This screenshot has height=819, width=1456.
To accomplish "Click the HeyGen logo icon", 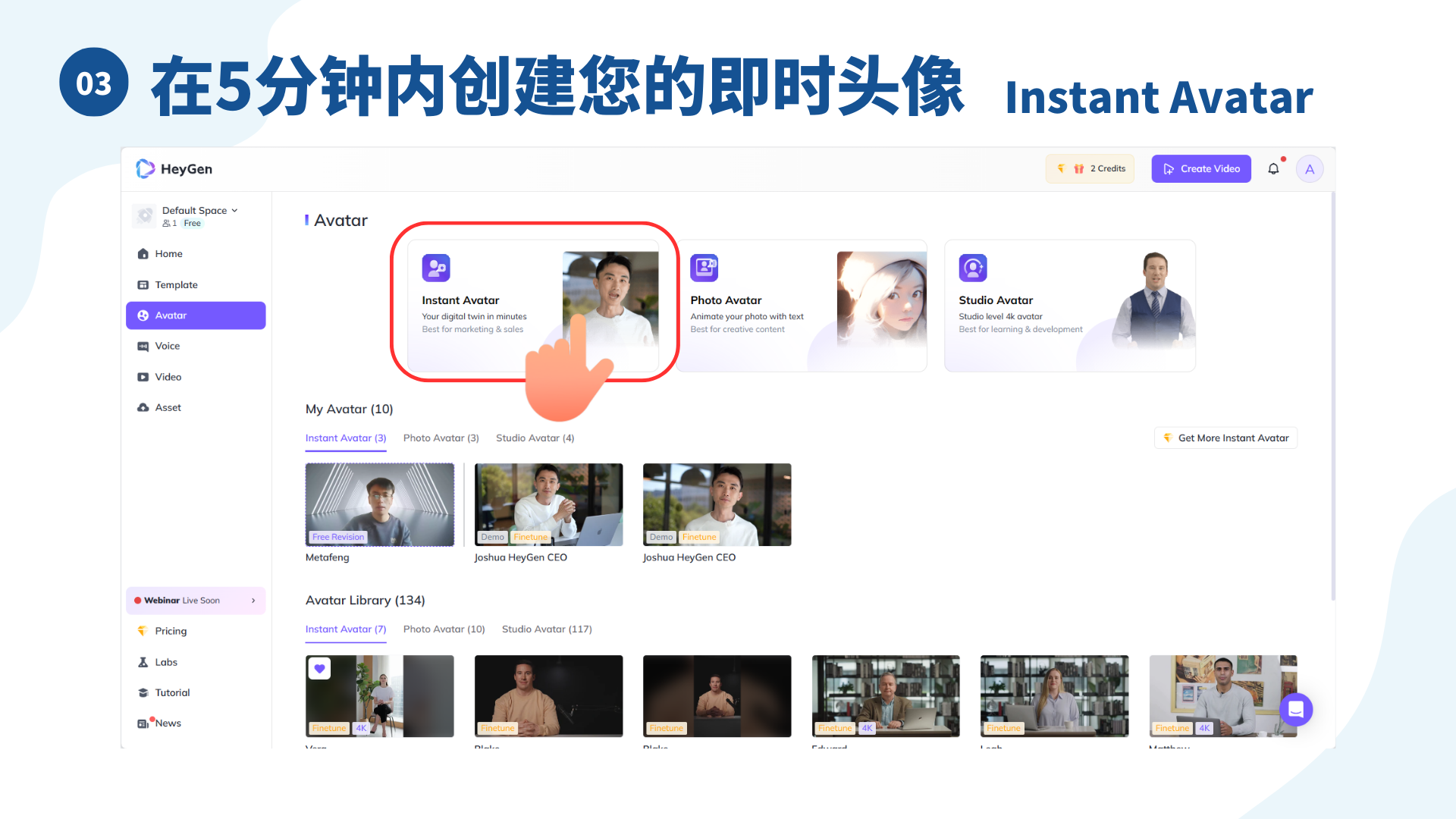I will [x=145, y=168].
